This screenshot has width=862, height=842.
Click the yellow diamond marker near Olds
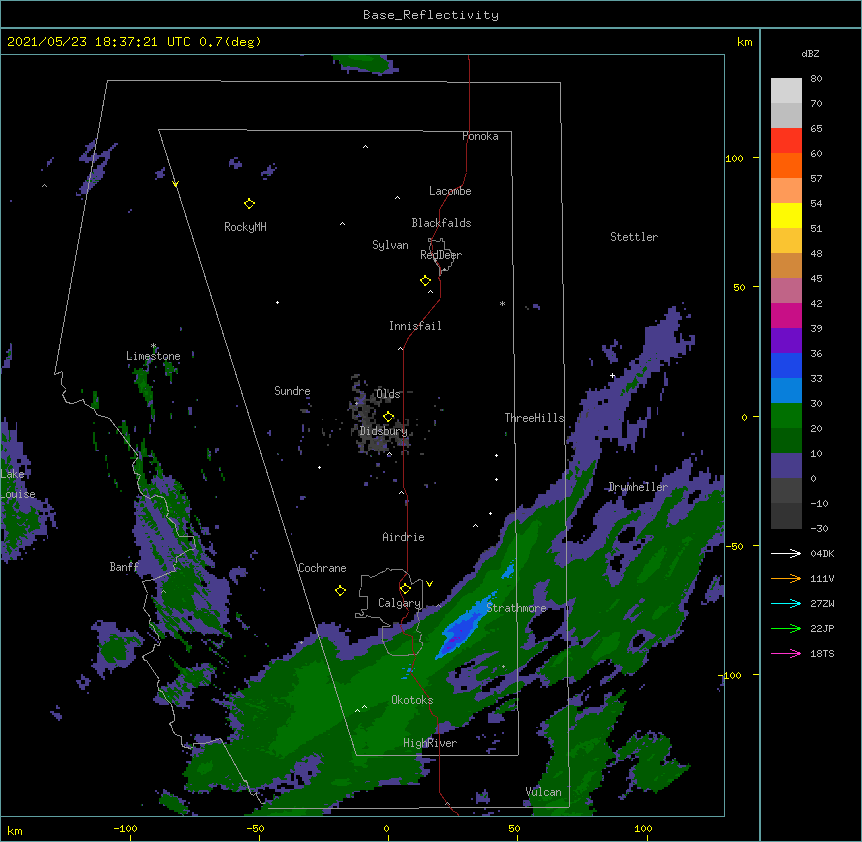click(388, 417)
